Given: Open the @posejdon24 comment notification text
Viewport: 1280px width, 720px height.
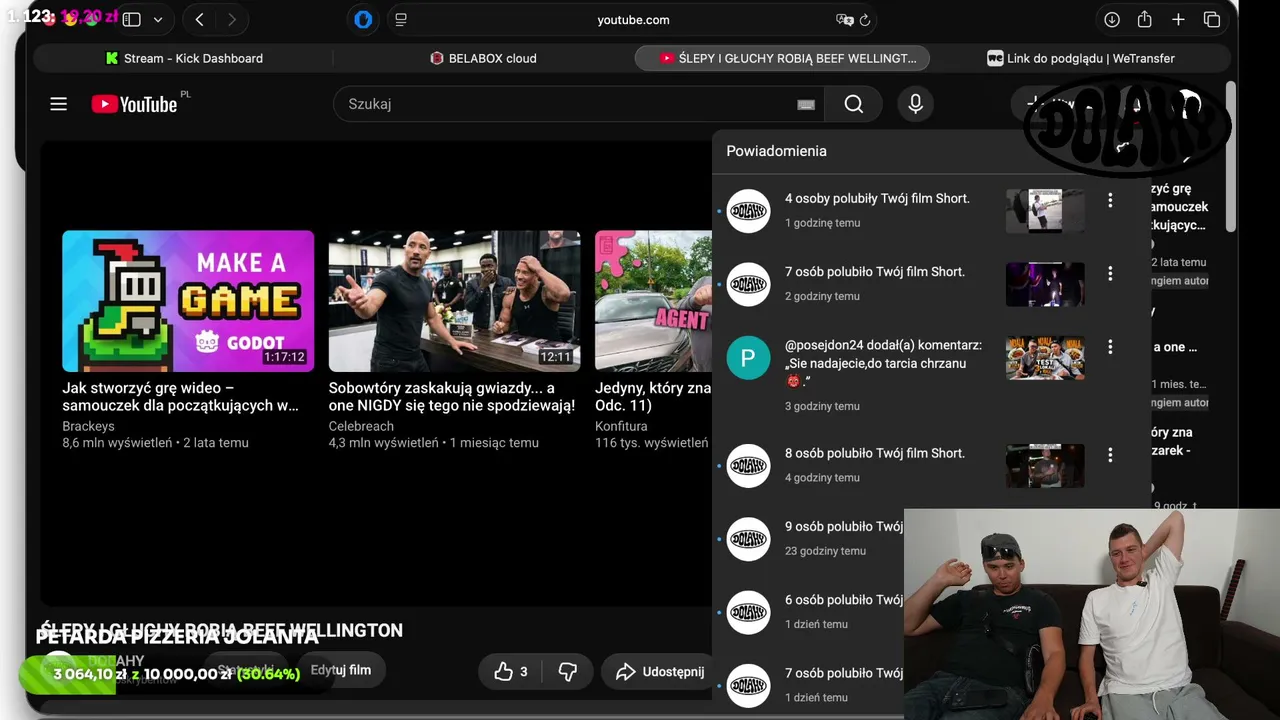Looking at the screenshot, I should (883, 363).
